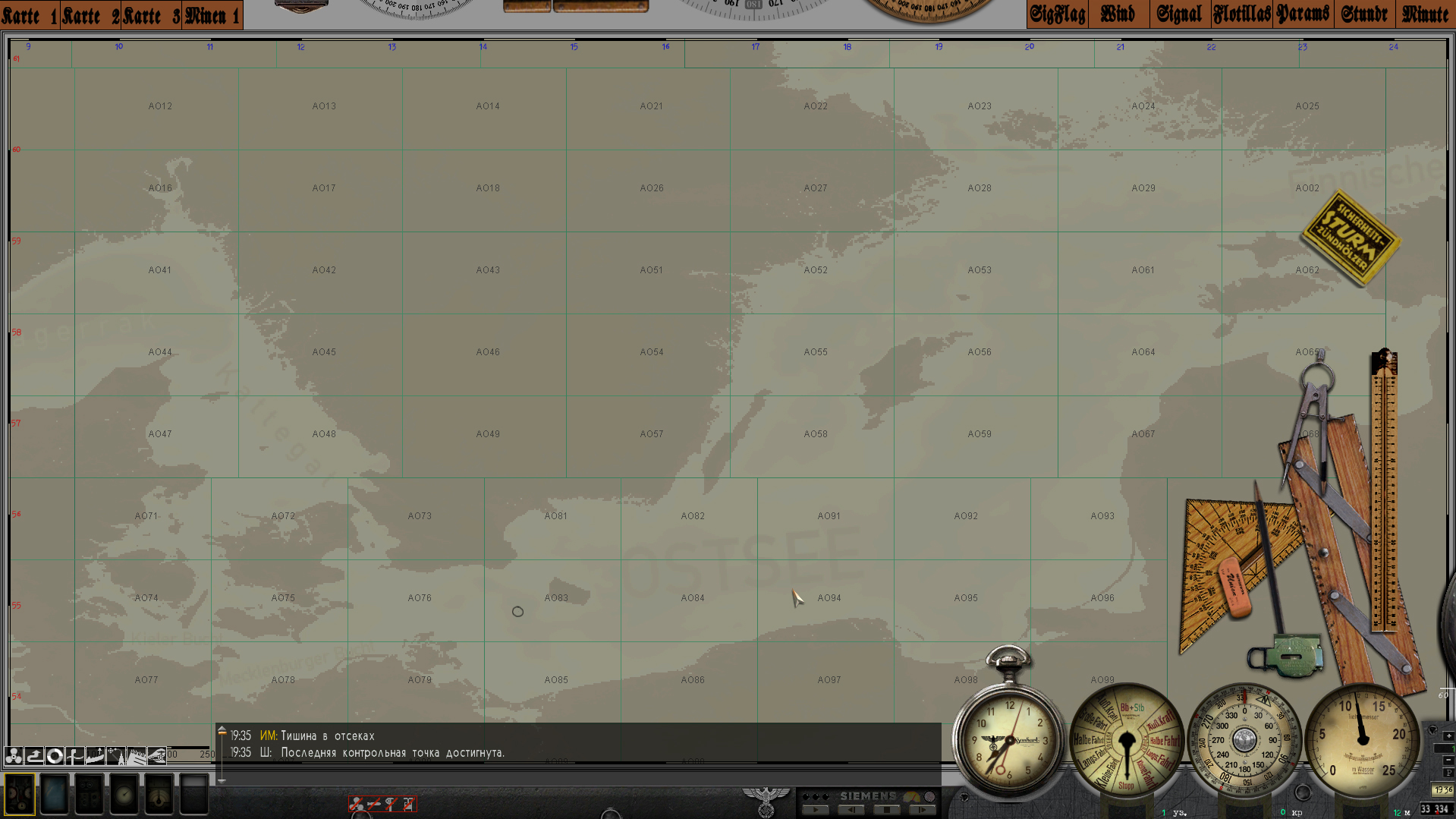The width and height of the screenshot is (1456, 819).
Task: Open the propeller engine icon in map toolbar
Action: [14, 755]
